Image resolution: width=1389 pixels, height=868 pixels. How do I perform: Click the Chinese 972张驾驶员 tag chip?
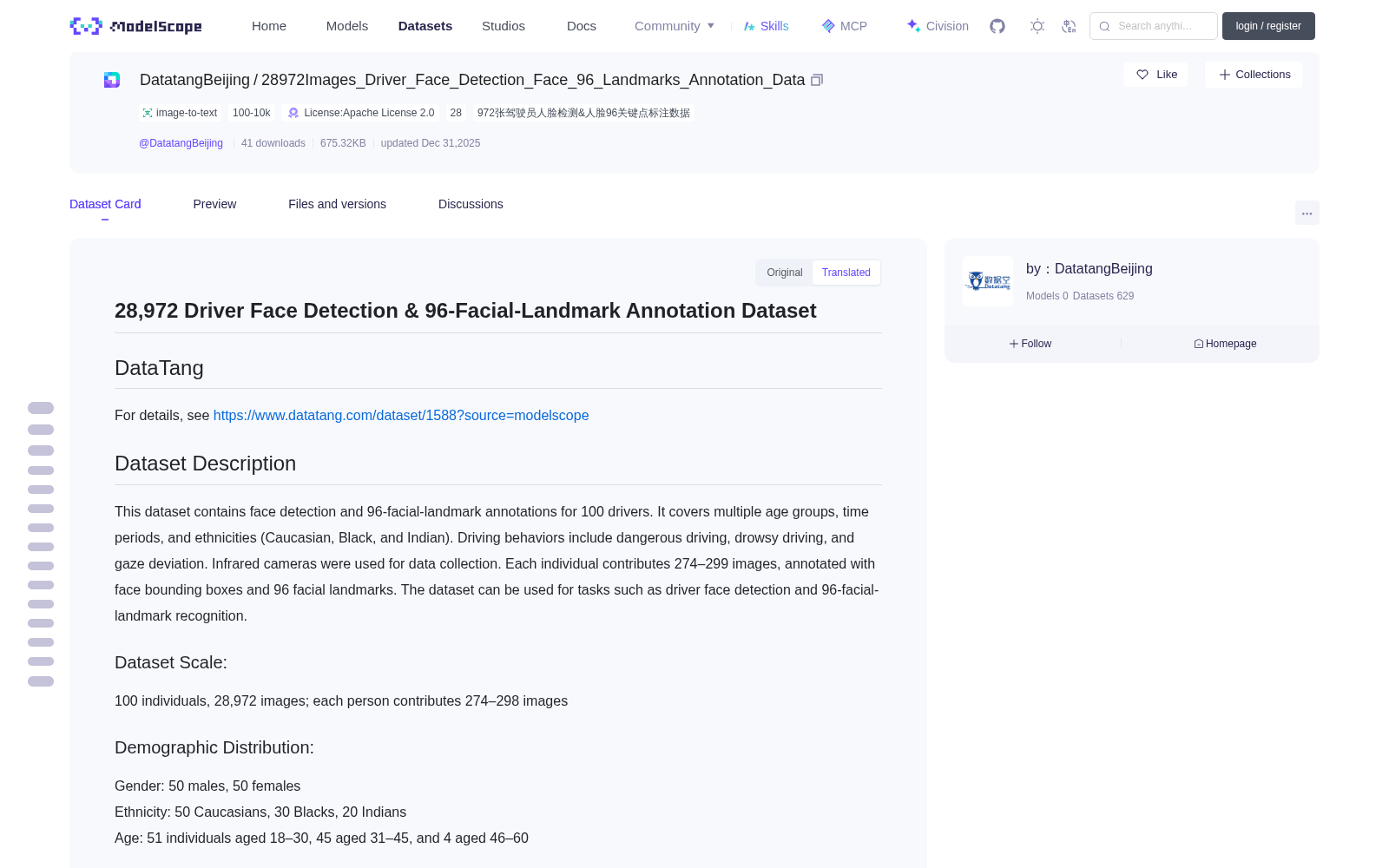point(583,113)
